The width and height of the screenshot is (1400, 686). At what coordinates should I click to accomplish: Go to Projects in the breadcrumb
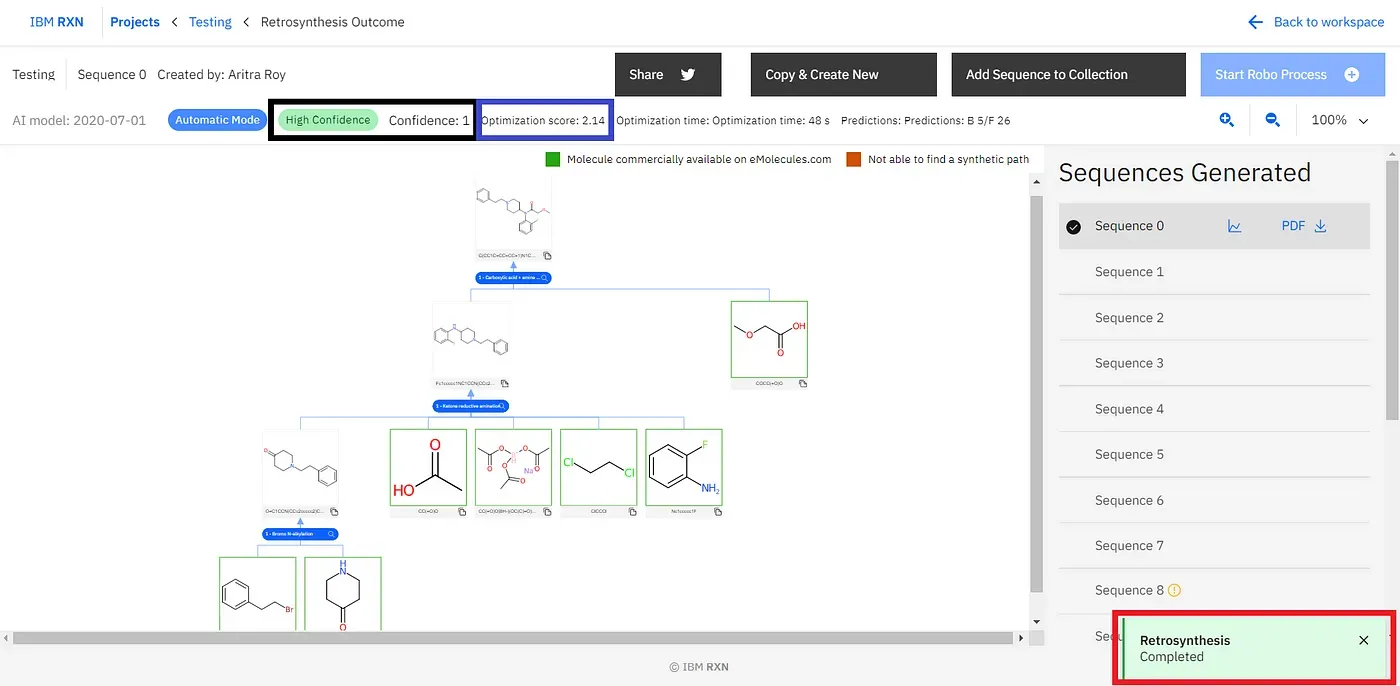[134, 22]
